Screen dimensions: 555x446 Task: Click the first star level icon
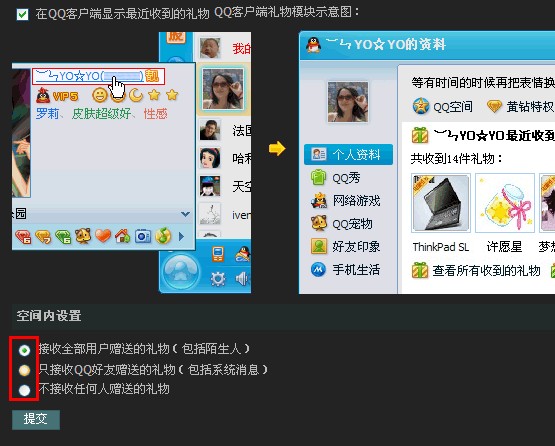(154, 95)
